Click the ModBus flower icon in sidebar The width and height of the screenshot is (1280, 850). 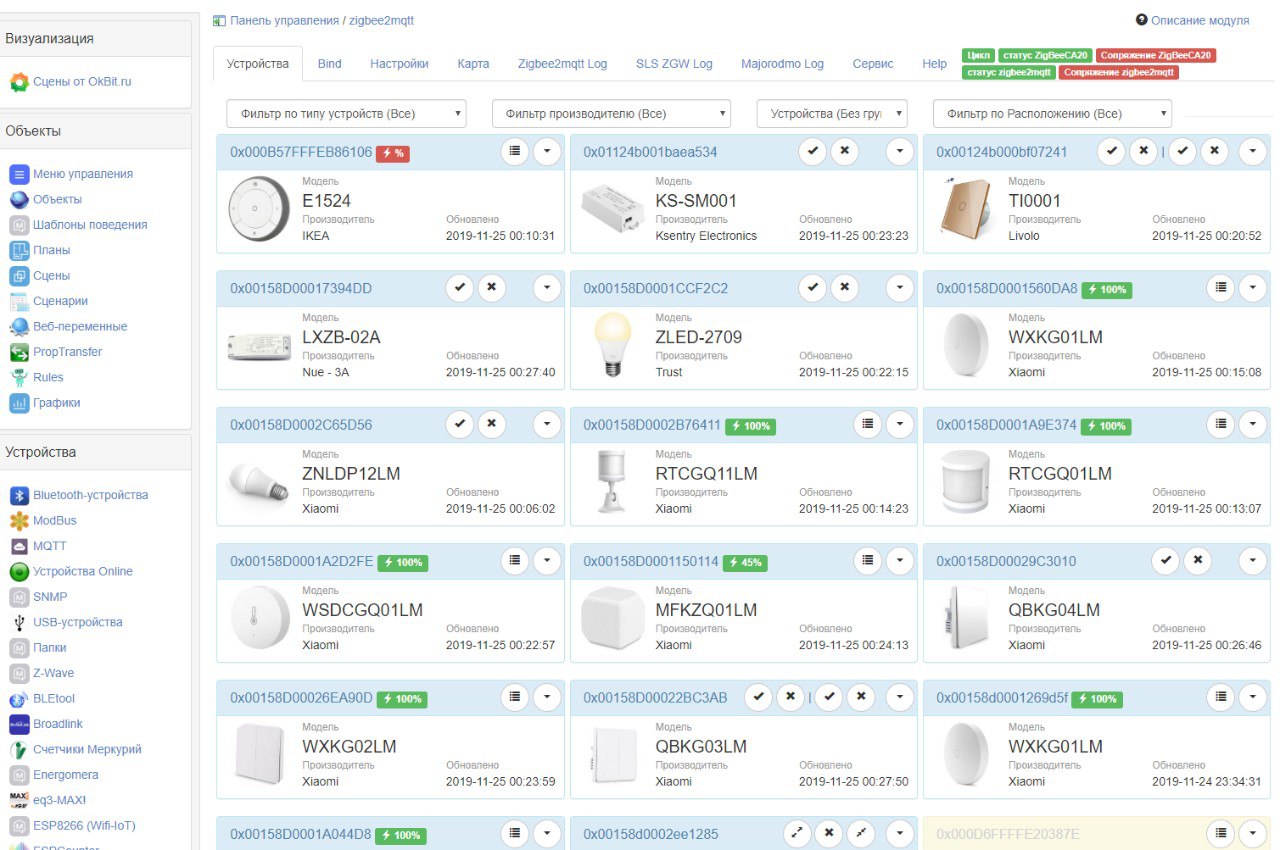(18, 521)
